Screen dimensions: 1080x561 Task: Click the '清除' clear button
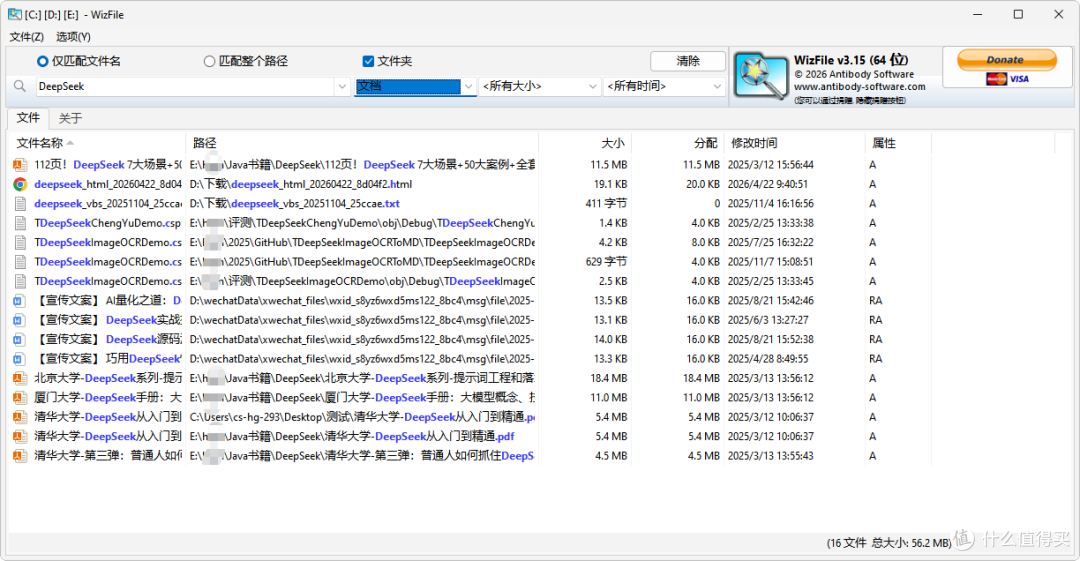pos(687,61)
